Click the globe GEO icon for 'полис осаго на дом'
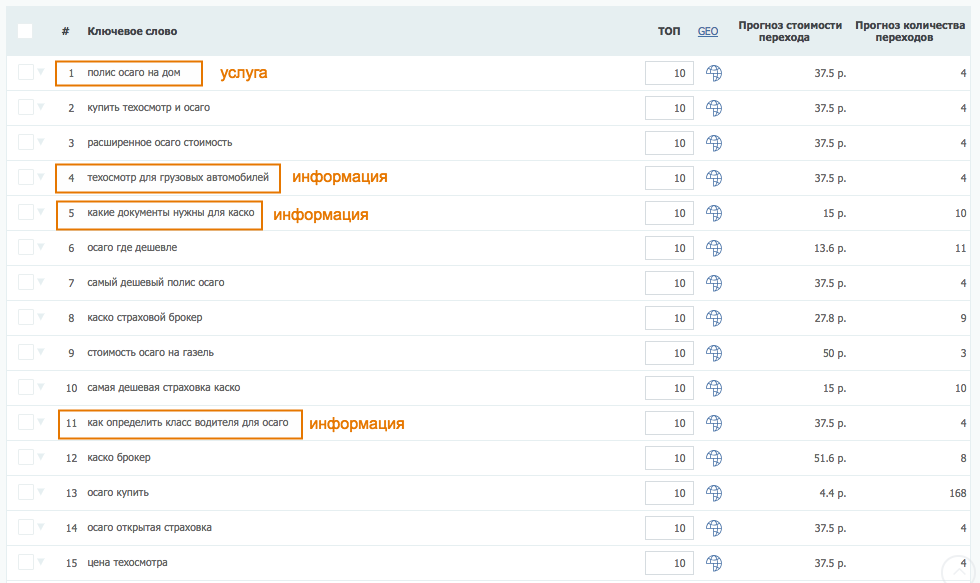Image resolution: width=980 pixels, height=583 pixels. 713,73
